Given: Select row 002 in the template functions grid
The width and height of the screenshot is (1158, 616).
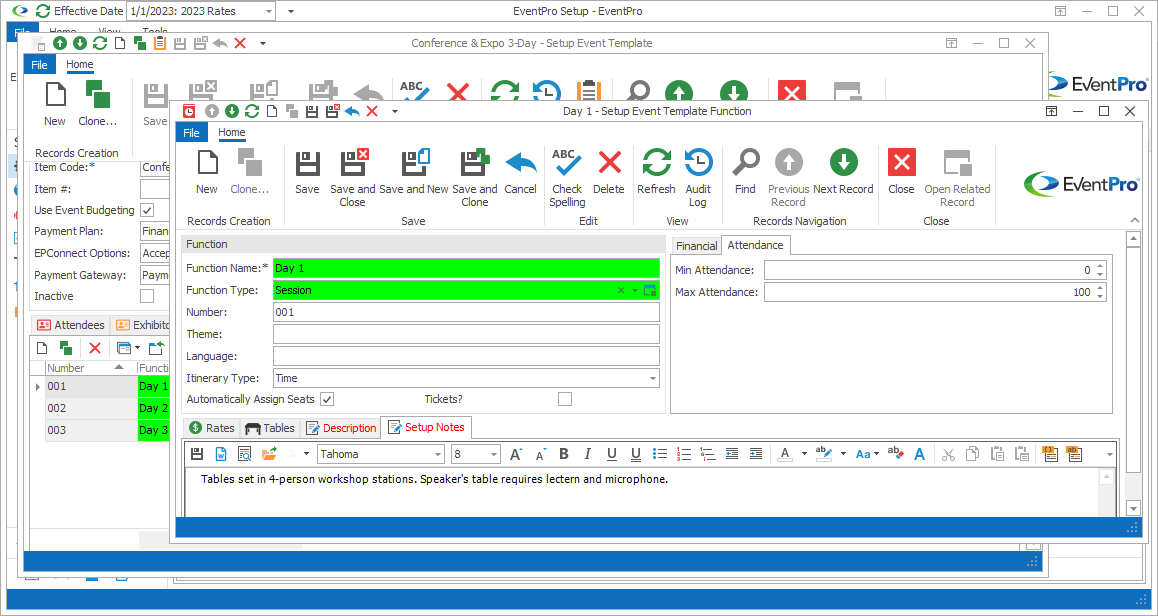Looking at the screenshot, I should [100, 408].
